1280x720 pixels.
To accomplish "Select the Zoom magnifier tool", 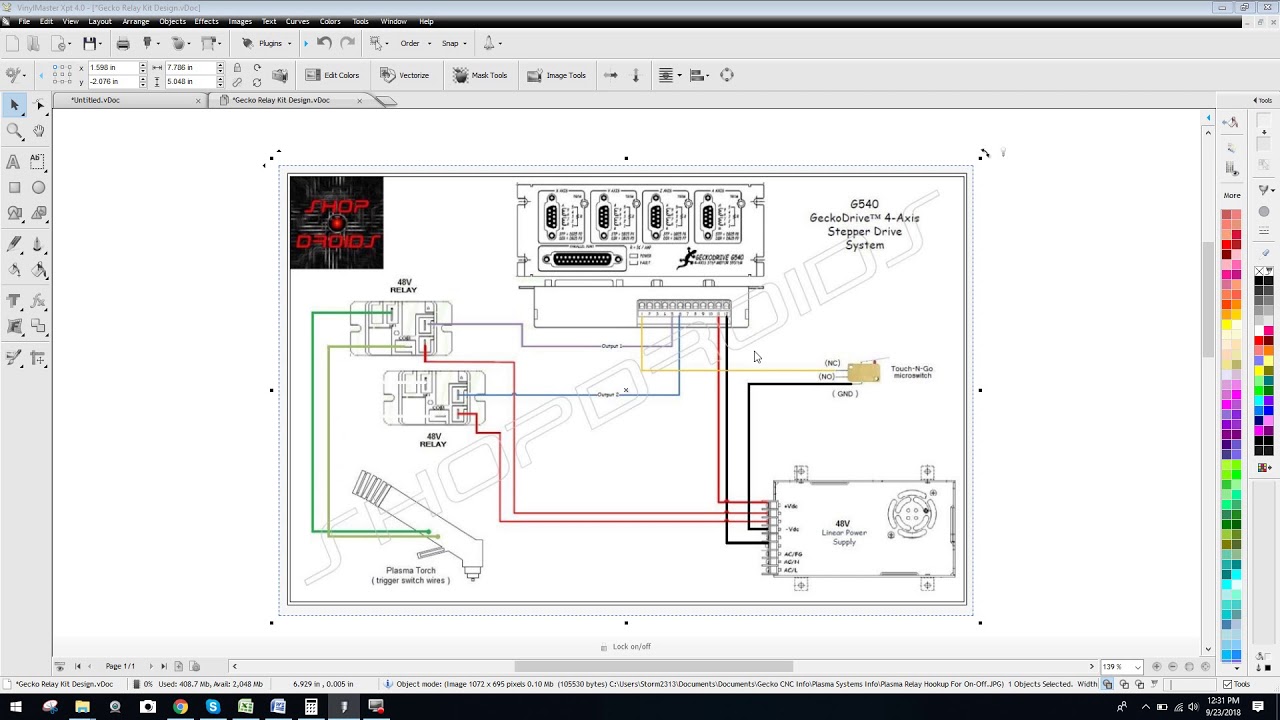I will coord(14,131).
